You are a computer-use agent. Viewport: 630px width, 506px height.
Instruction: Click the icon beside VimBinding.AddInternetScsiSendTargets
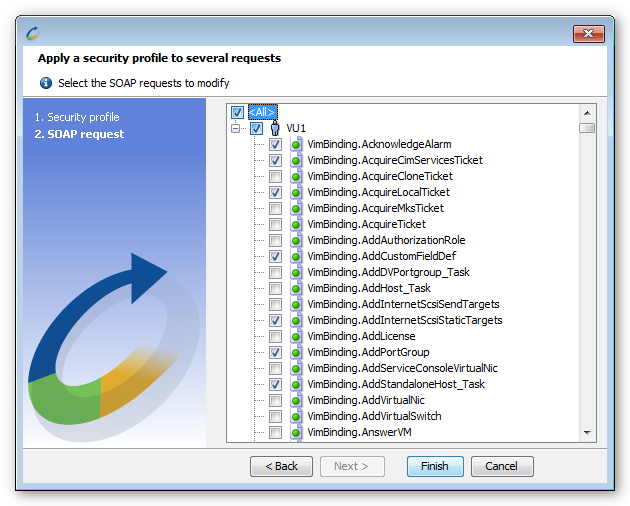pyautogui.click(x=296, y=304)
